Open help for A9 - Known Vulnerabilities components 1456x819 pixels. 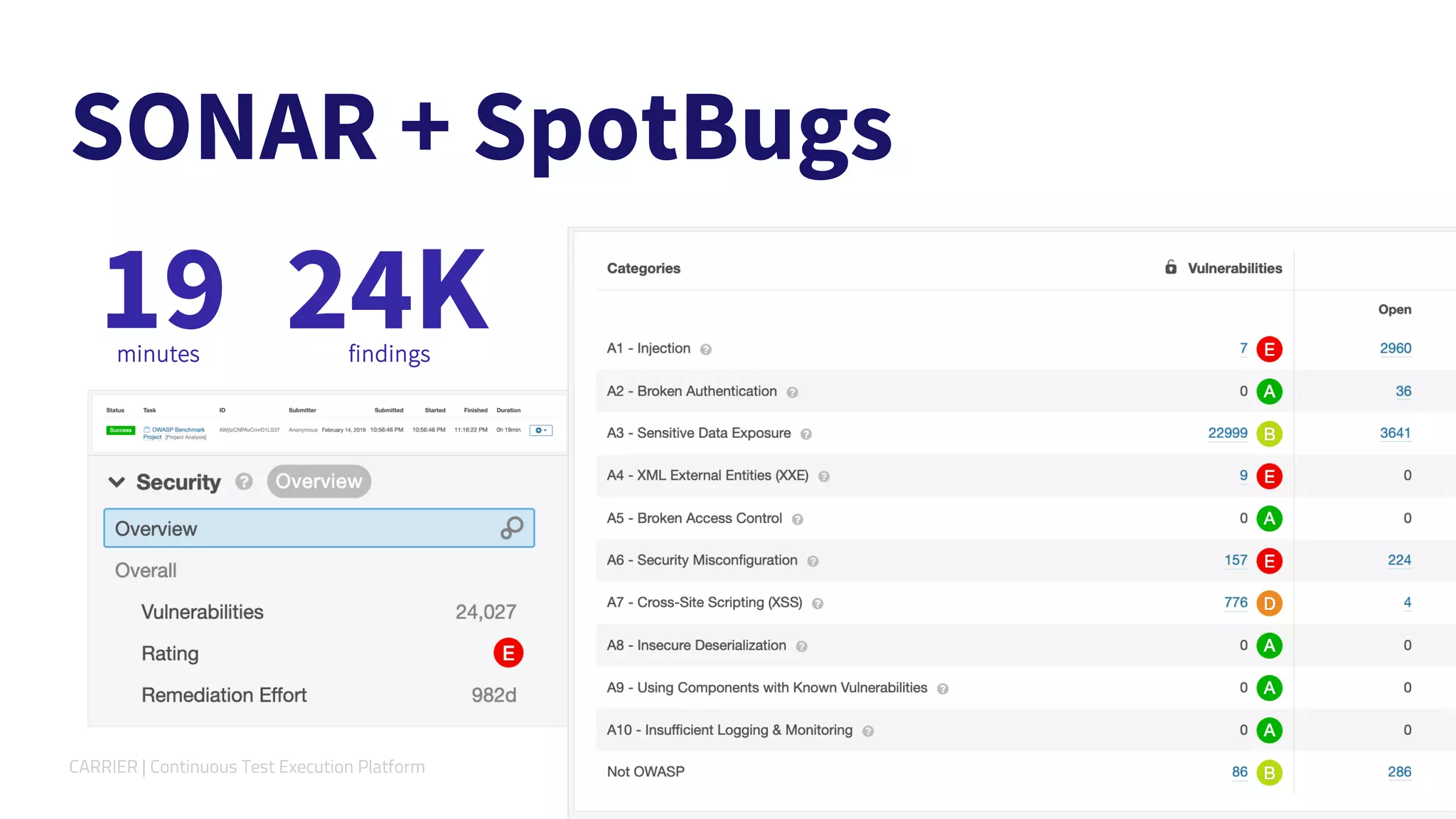tap(943, 688)
